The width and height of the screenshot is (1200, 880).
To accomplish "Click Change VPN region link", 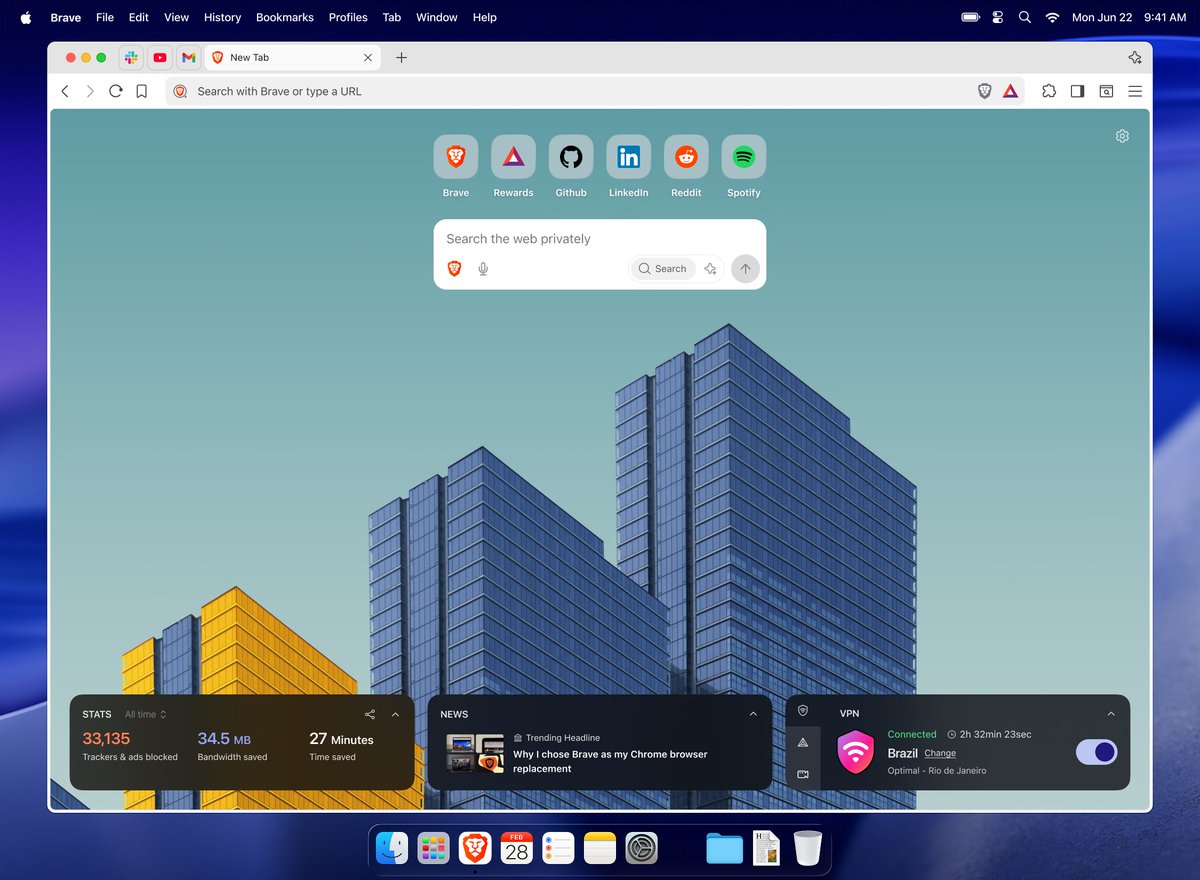I will [x=940, y=753].
